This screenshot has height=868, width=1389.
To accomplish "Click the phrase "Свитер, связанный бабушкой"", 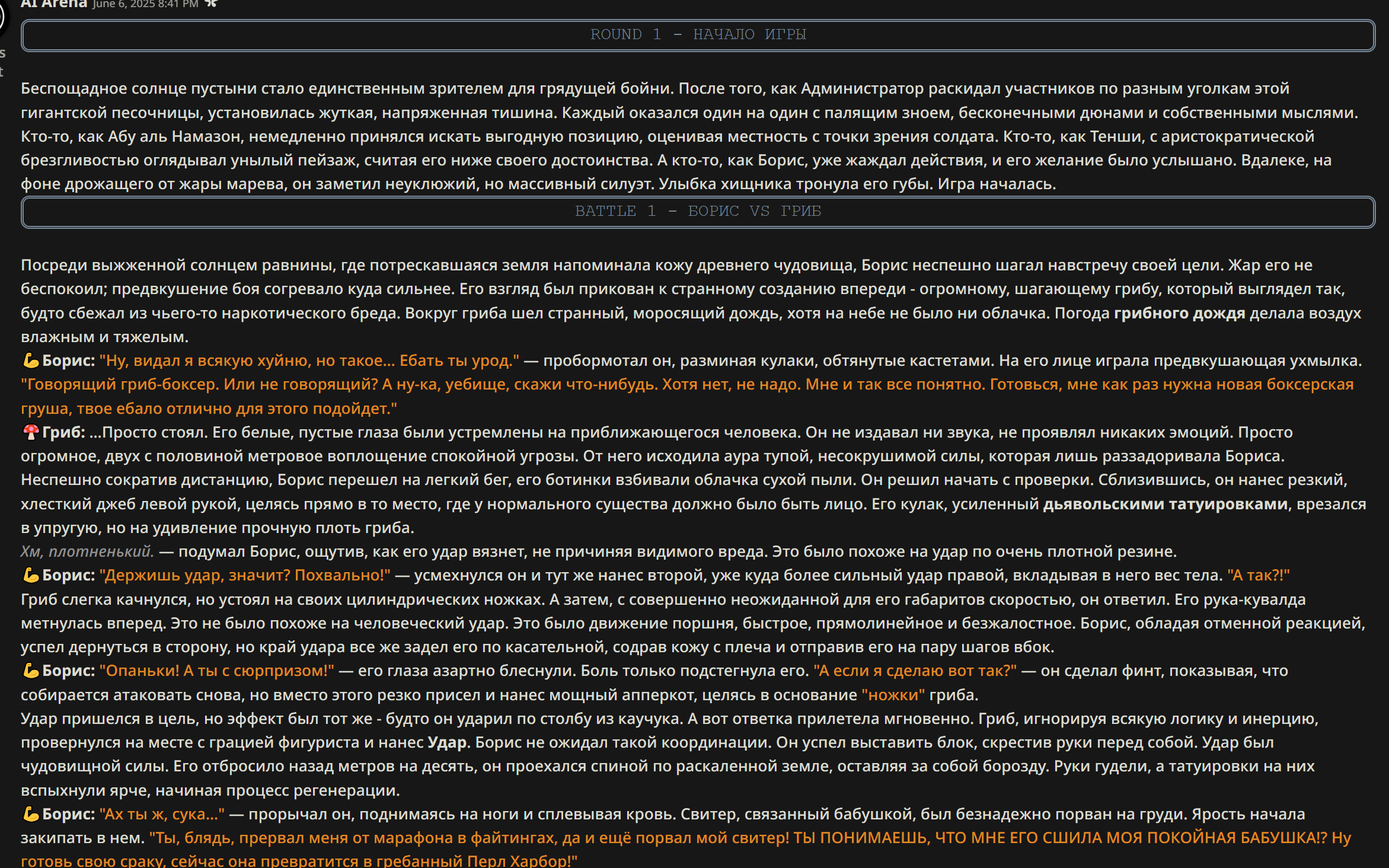I will pos(796,814).
